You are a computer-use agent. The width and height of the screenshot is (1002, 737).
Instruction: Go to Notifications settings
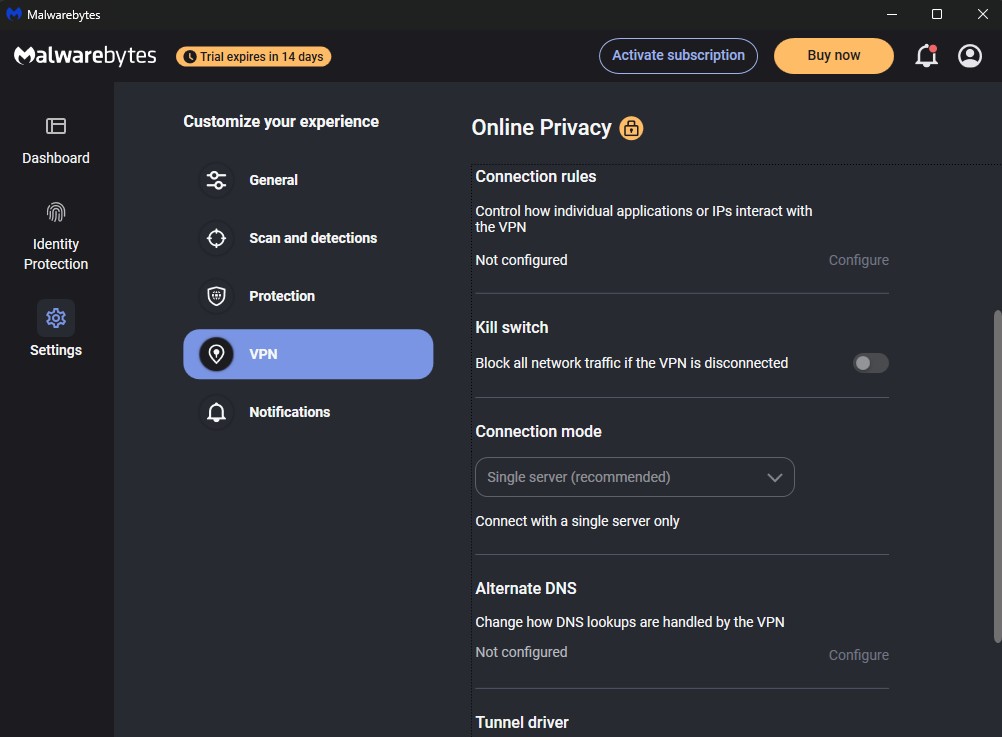pos(308,412)
